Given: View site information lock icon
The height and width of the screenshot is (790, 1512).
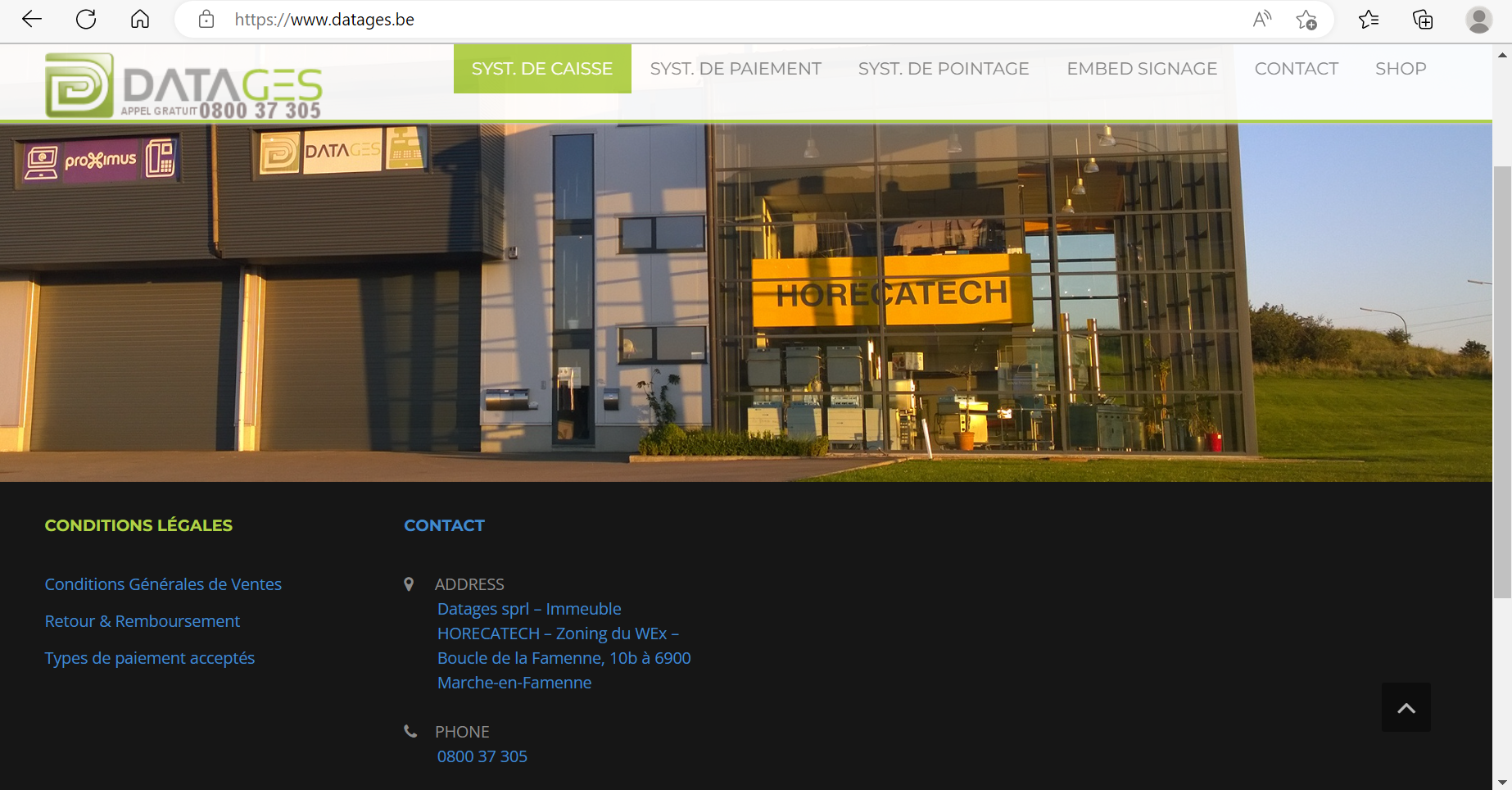Looking at the screenshot, I should [206, 19].
